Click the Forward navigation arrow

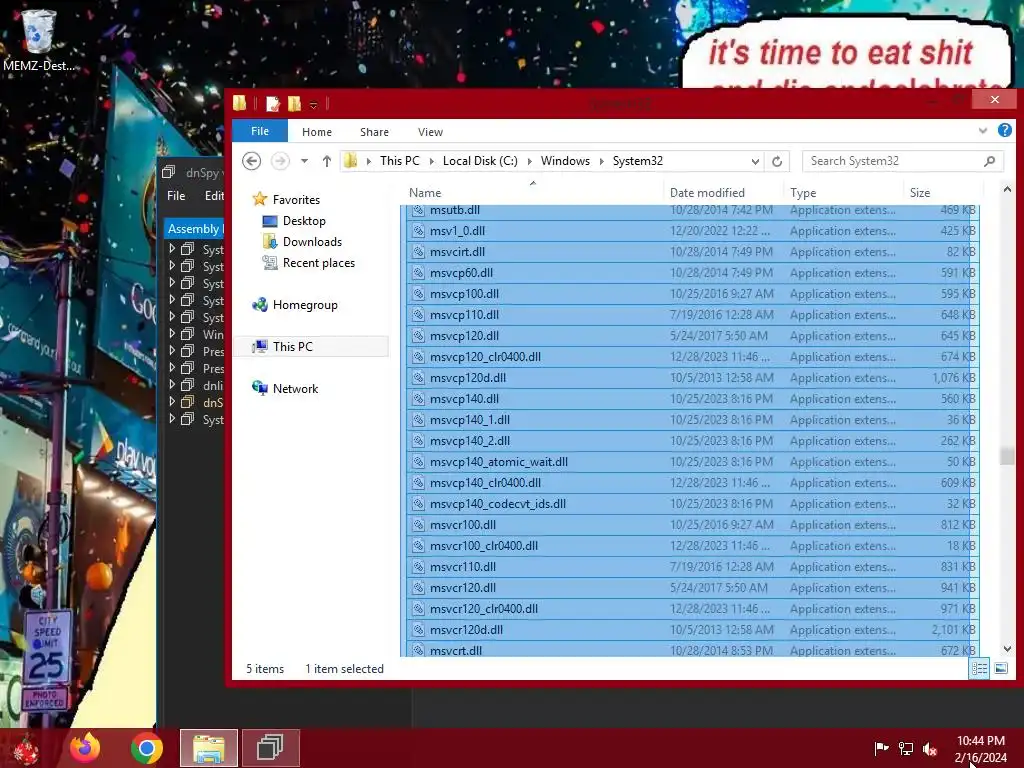(280, 161)
